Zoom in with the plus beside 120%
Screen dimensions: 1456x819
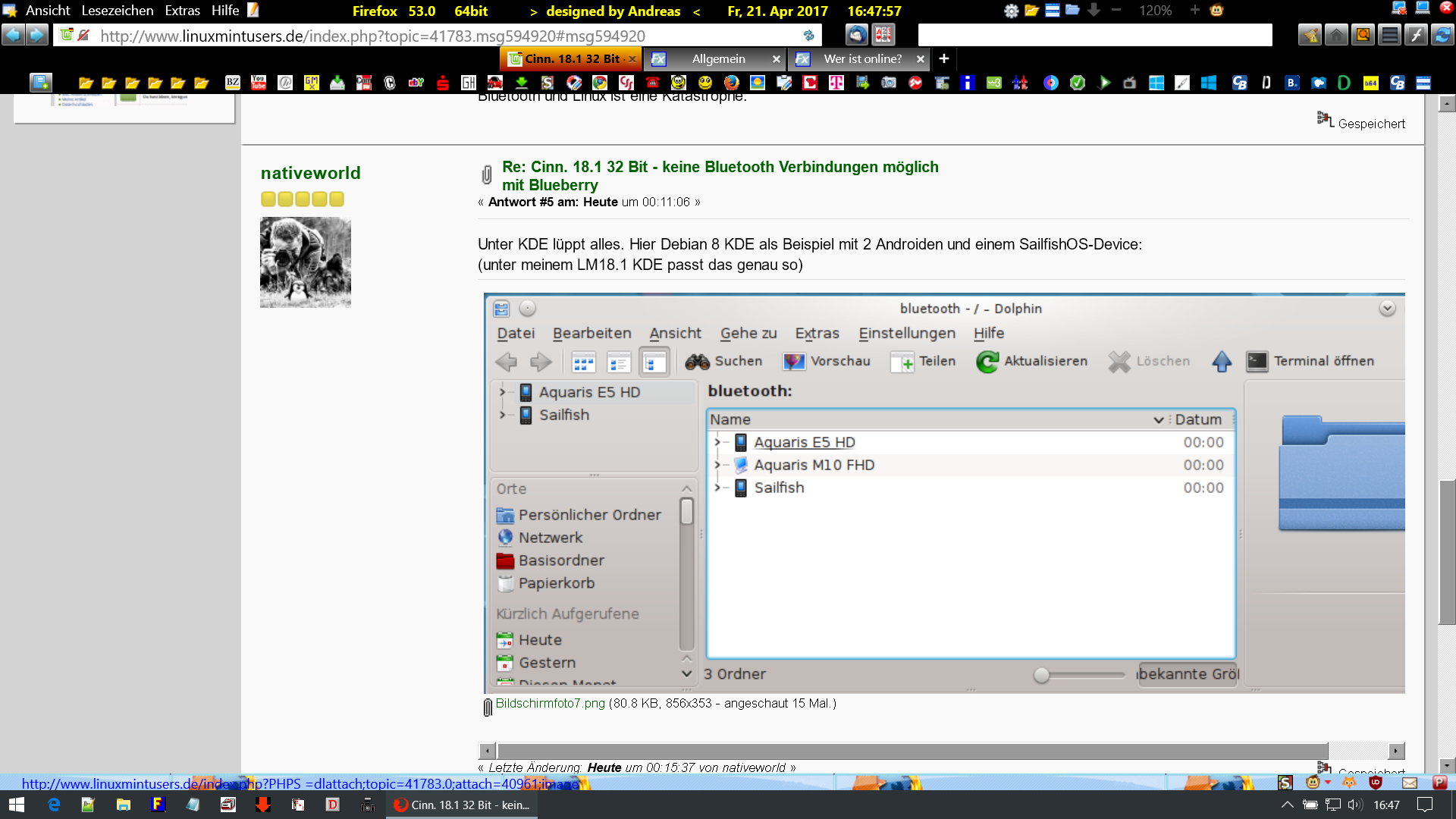pyautogui.click(x=1194, y=11)
